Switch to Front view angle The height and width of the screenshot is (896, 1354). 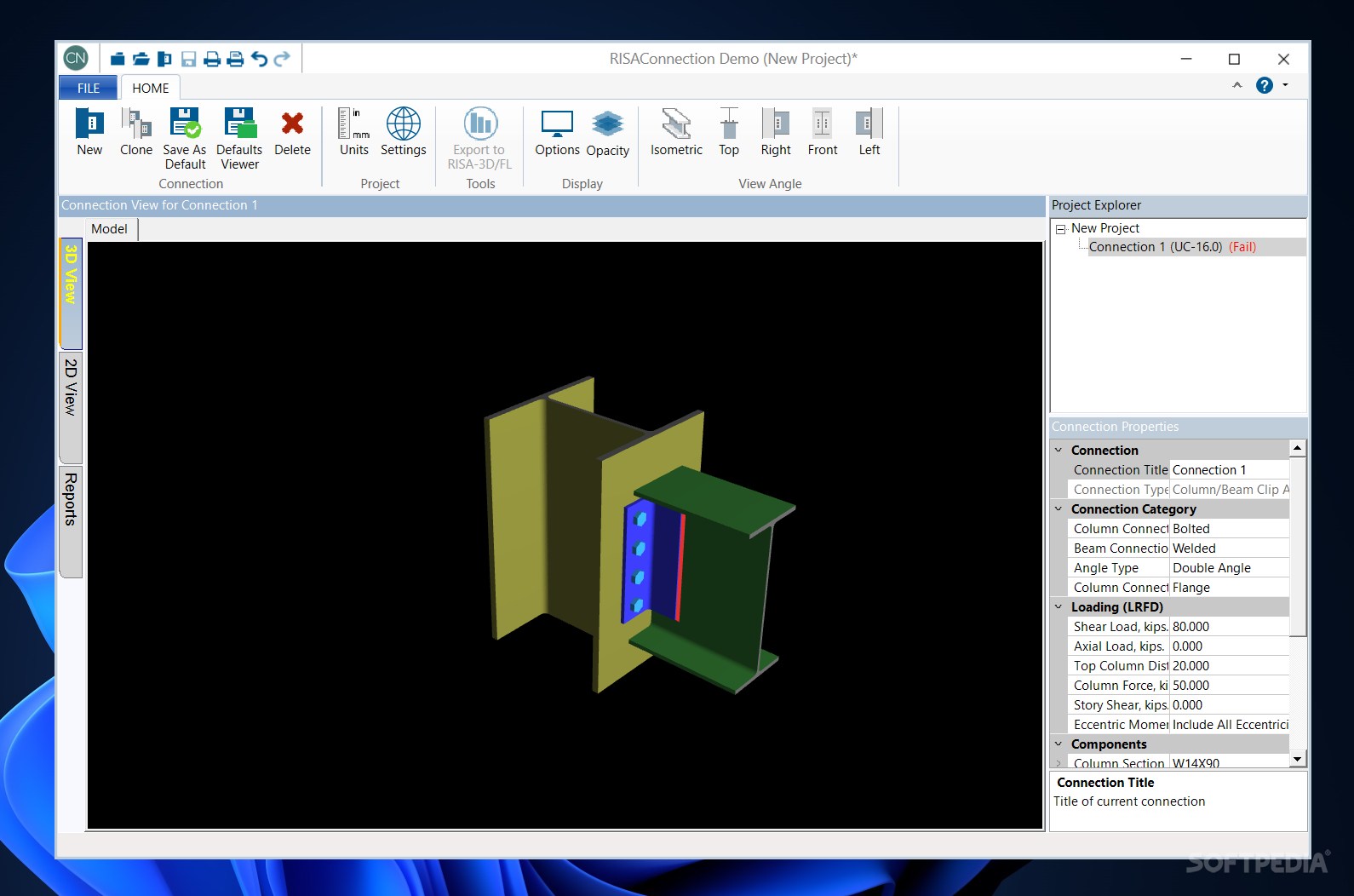coord(823,132)
